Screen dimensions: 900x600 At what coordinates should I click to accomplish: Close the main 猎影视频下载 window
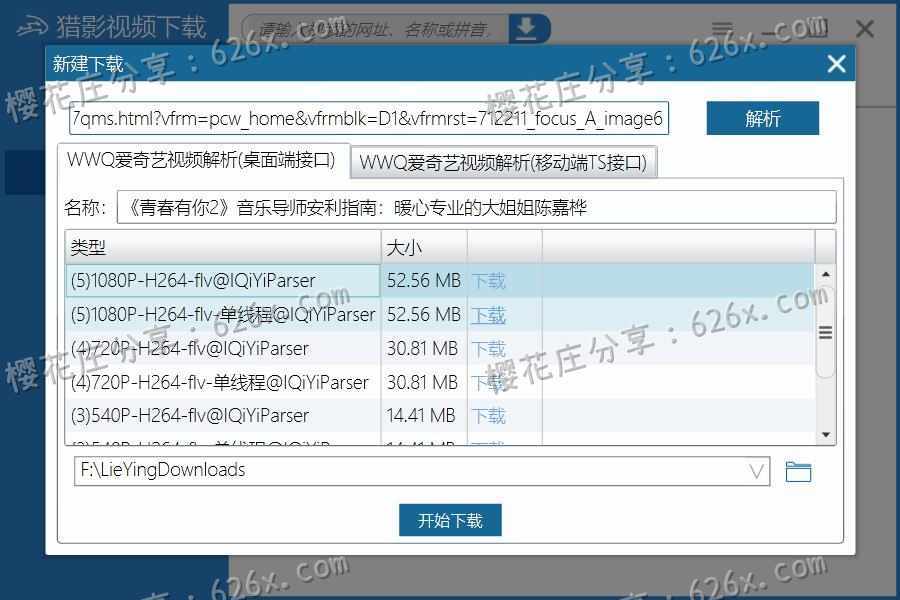click(x=864, y=29)
